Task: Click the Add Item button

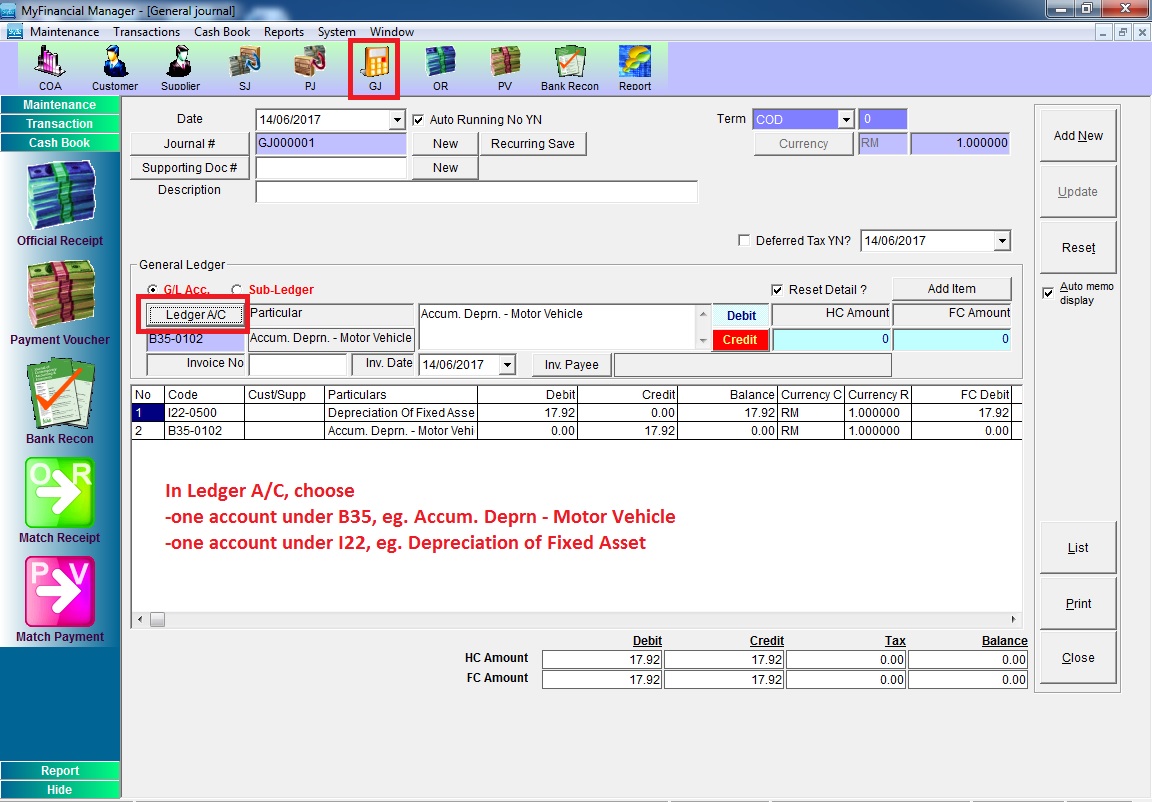Action: 951,289
